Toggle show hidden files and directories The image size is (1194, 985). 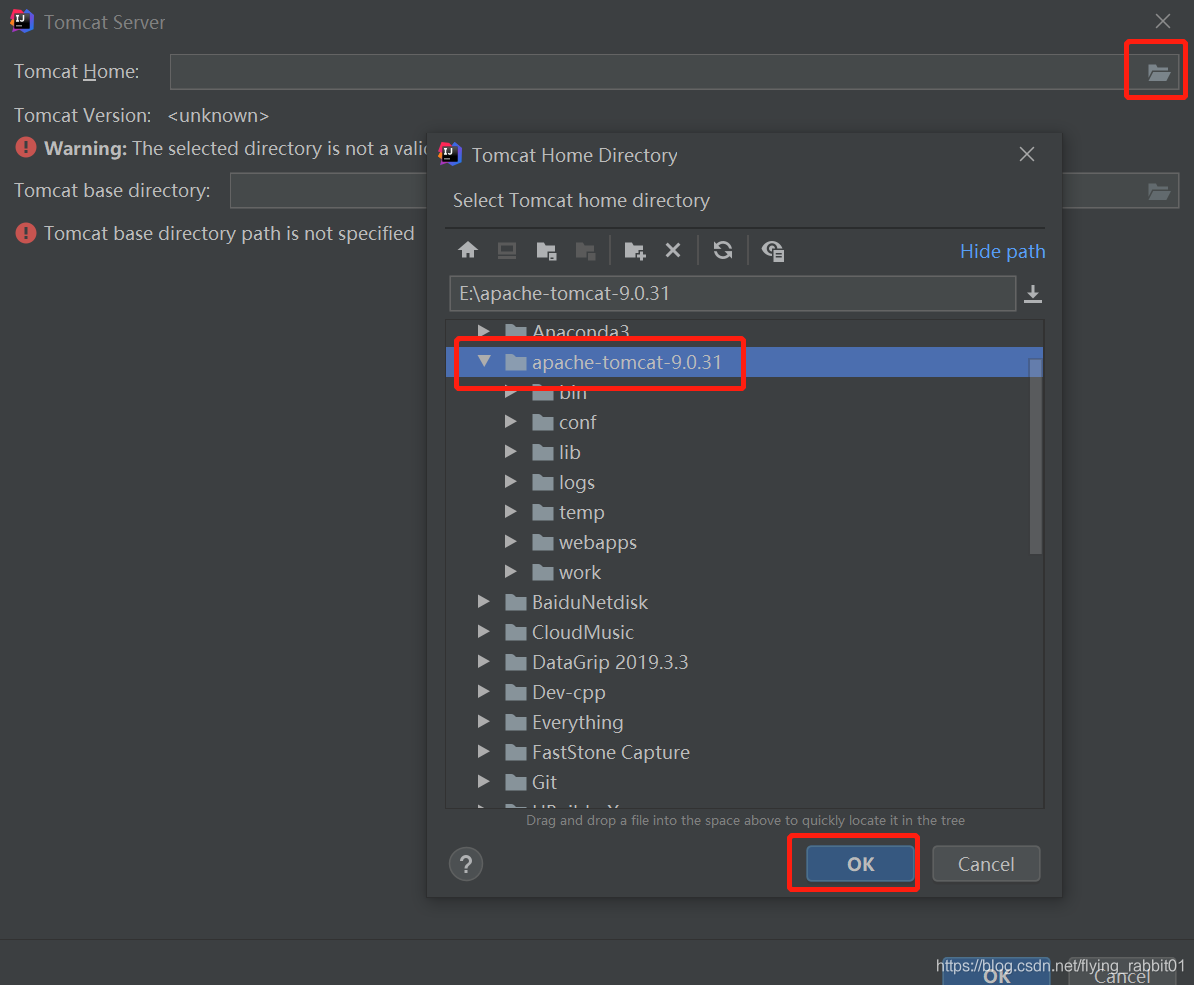[773, 250]
